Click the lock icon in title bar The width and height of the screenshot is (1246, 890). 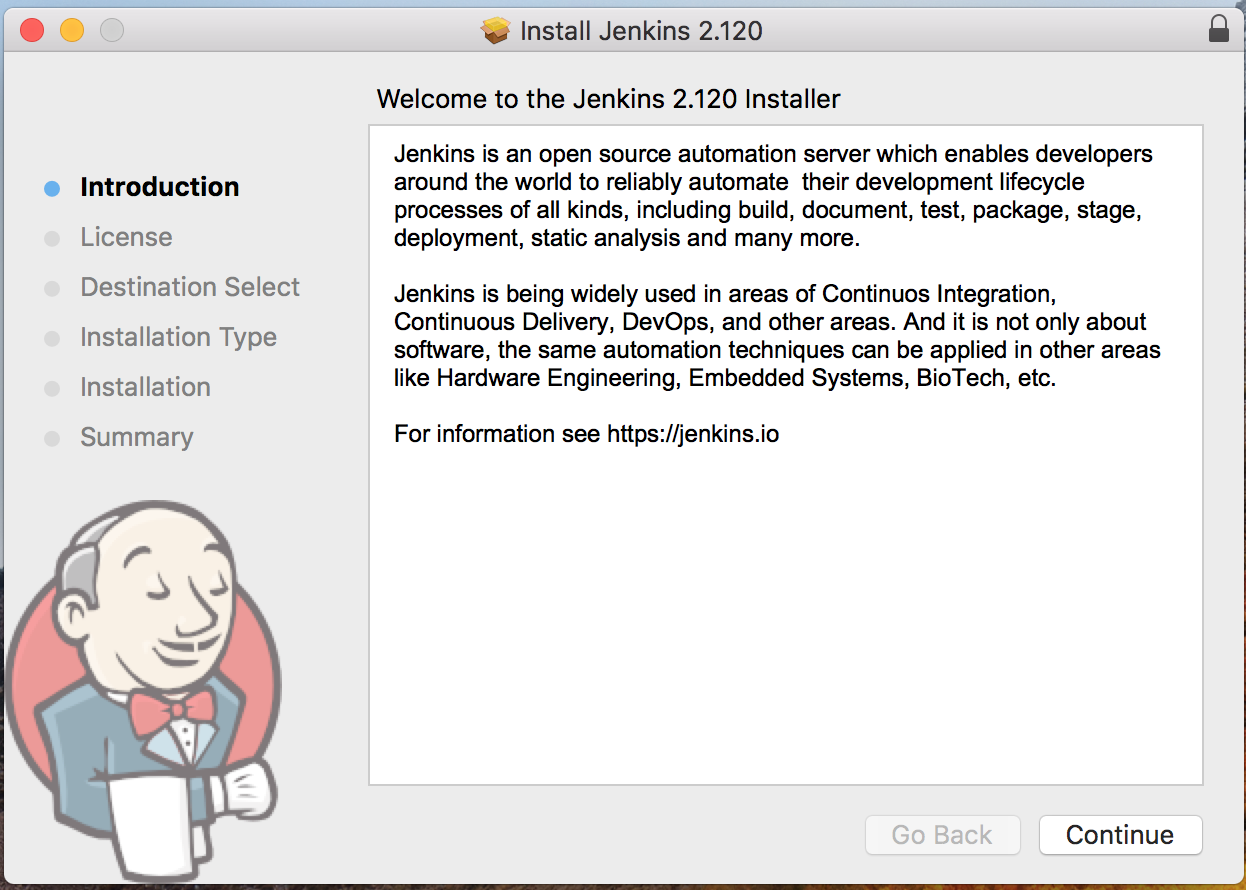click(1218, 29)
